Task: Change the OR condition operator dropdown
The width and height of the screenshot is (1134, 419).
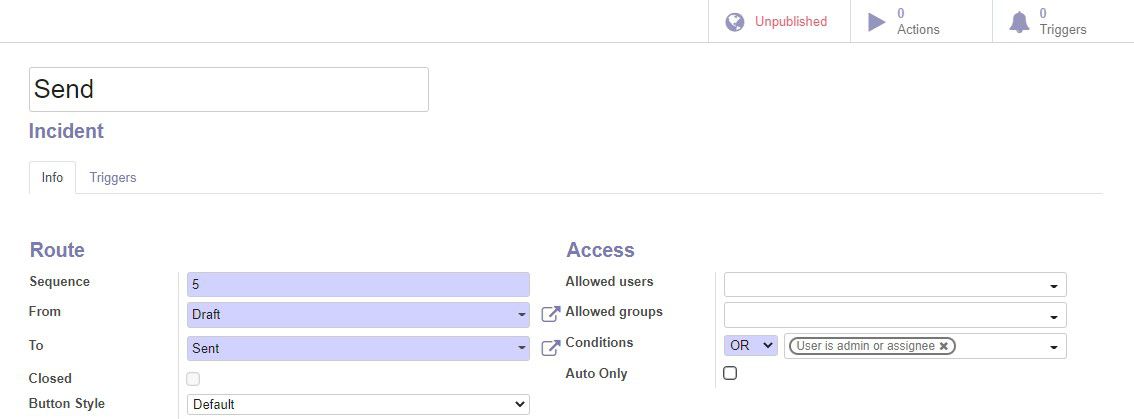Action: tap(751, 346)
